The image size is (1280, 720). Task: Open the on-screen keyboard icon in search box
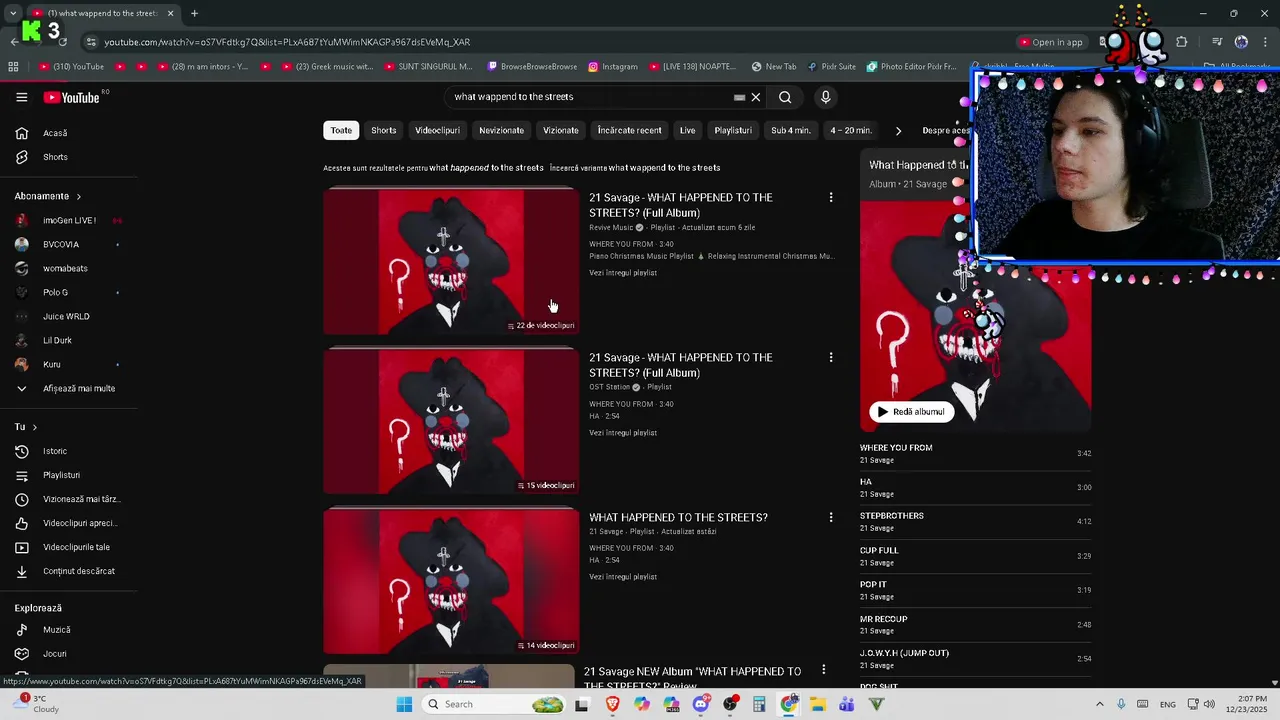tap(739, 97)
